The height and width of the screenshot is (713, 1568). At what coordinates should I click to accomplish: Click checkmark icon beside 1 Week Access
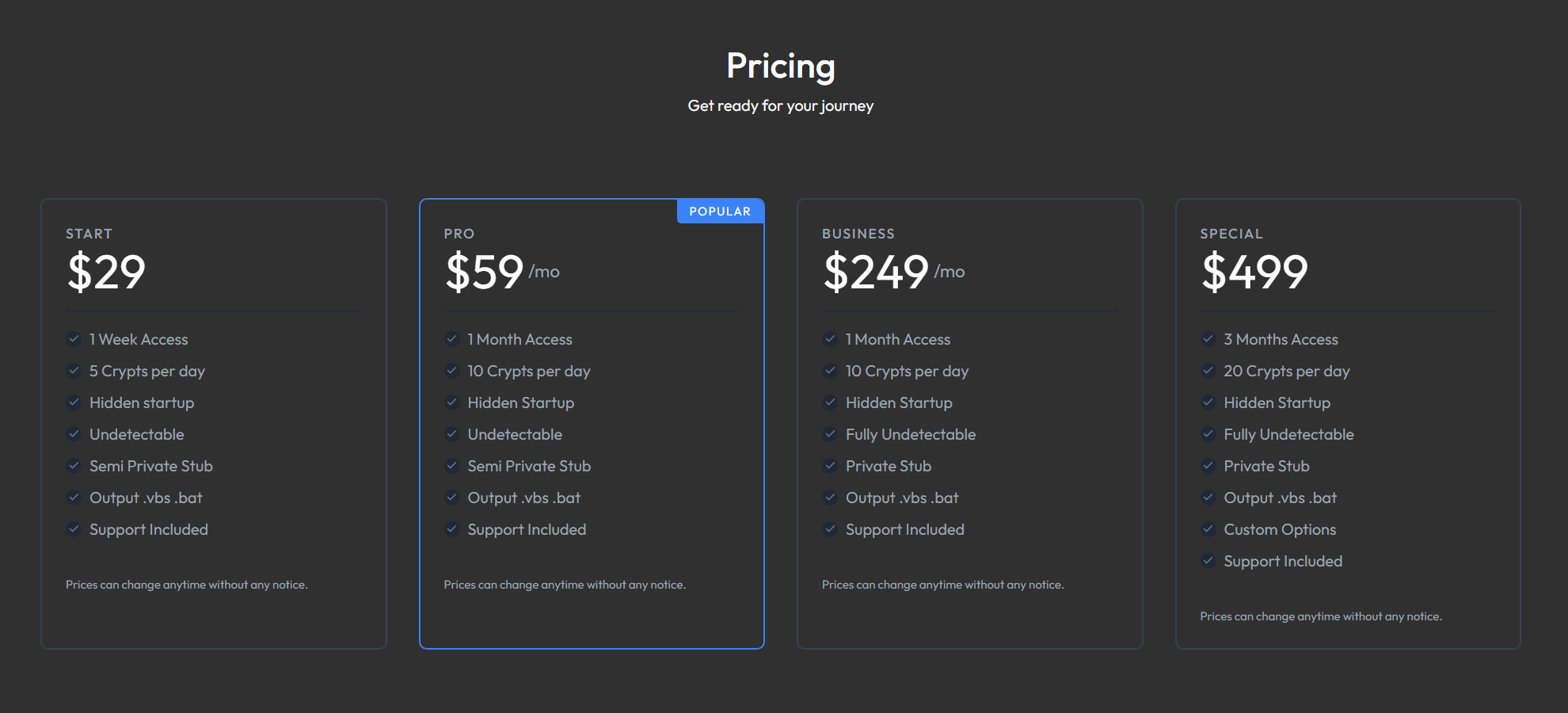(74, 339)
